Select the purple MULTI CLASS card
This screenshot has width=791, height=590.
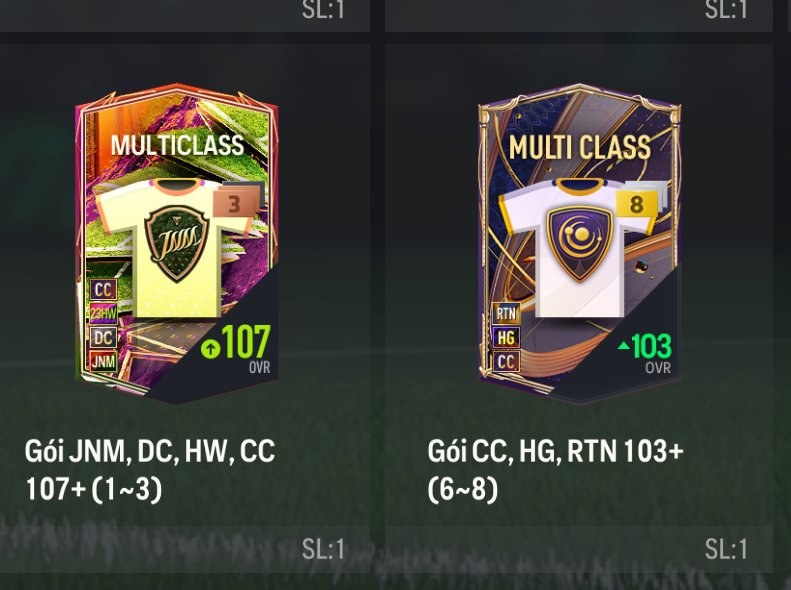point(580,244)
